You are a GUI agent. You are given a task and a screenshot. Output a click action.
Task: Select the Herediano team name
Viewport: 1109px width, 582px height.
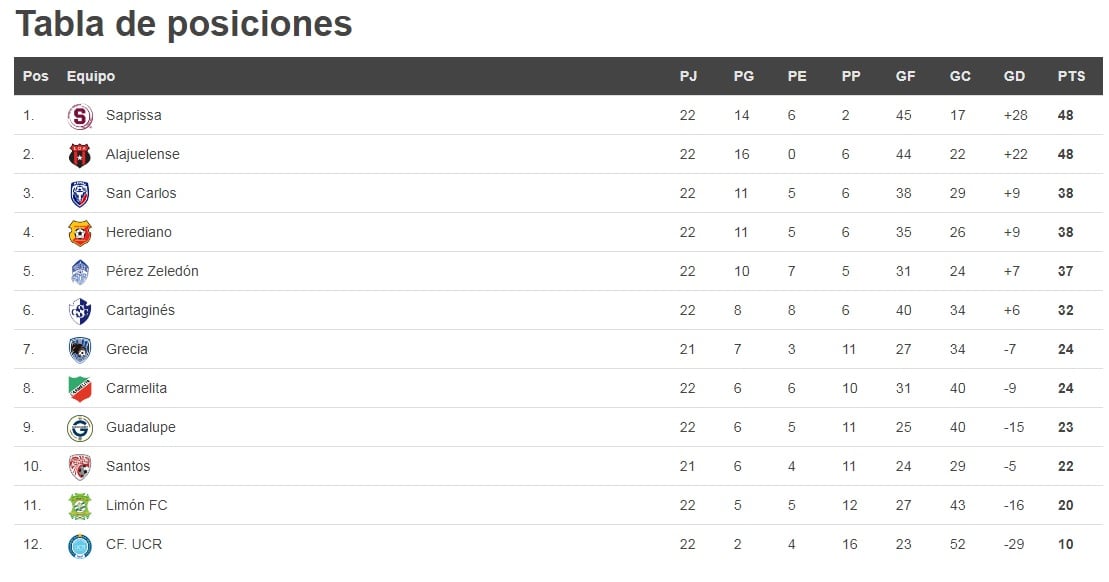tap(138, 232)
